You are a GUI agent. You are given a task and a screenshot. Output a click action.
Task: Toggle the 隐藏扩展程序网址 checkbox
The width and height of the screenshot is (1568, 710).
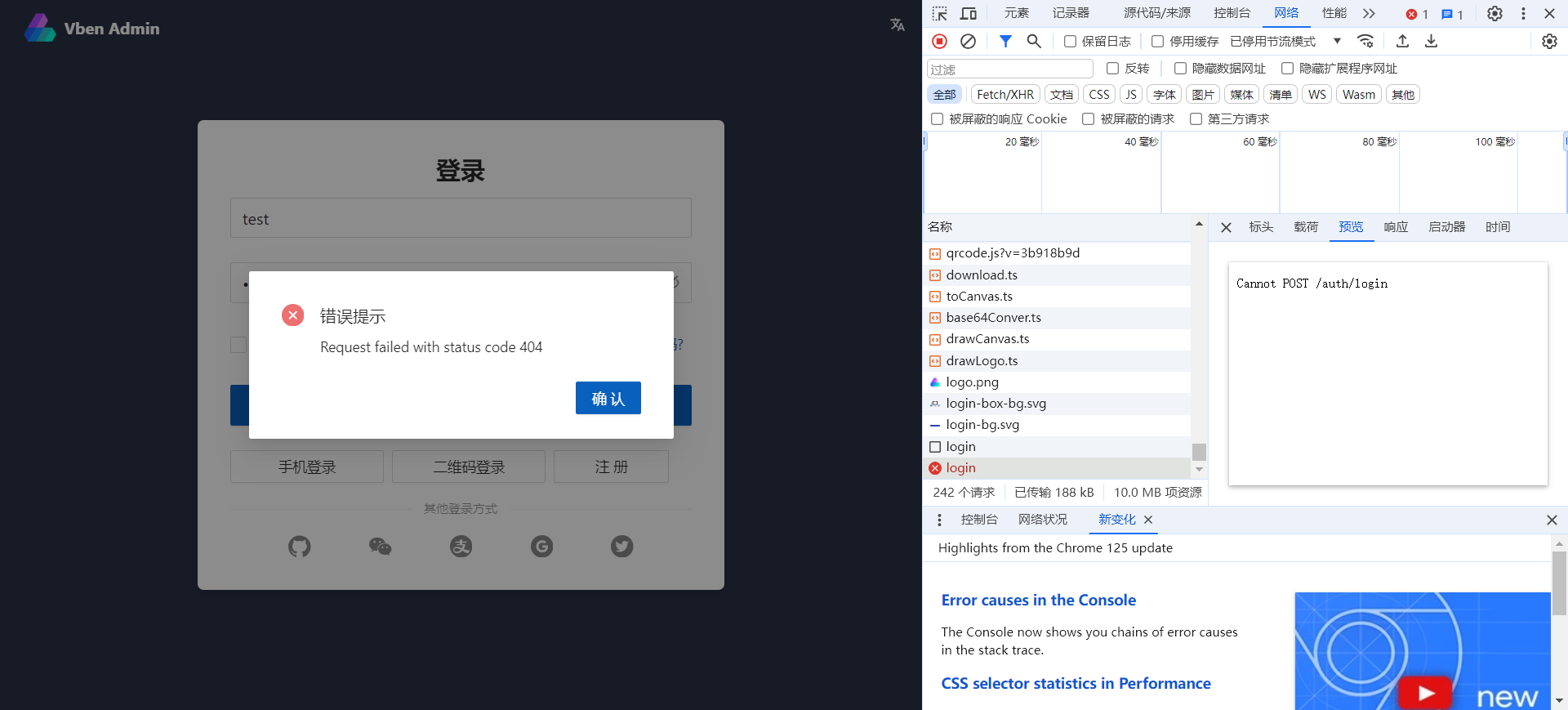1287,69
